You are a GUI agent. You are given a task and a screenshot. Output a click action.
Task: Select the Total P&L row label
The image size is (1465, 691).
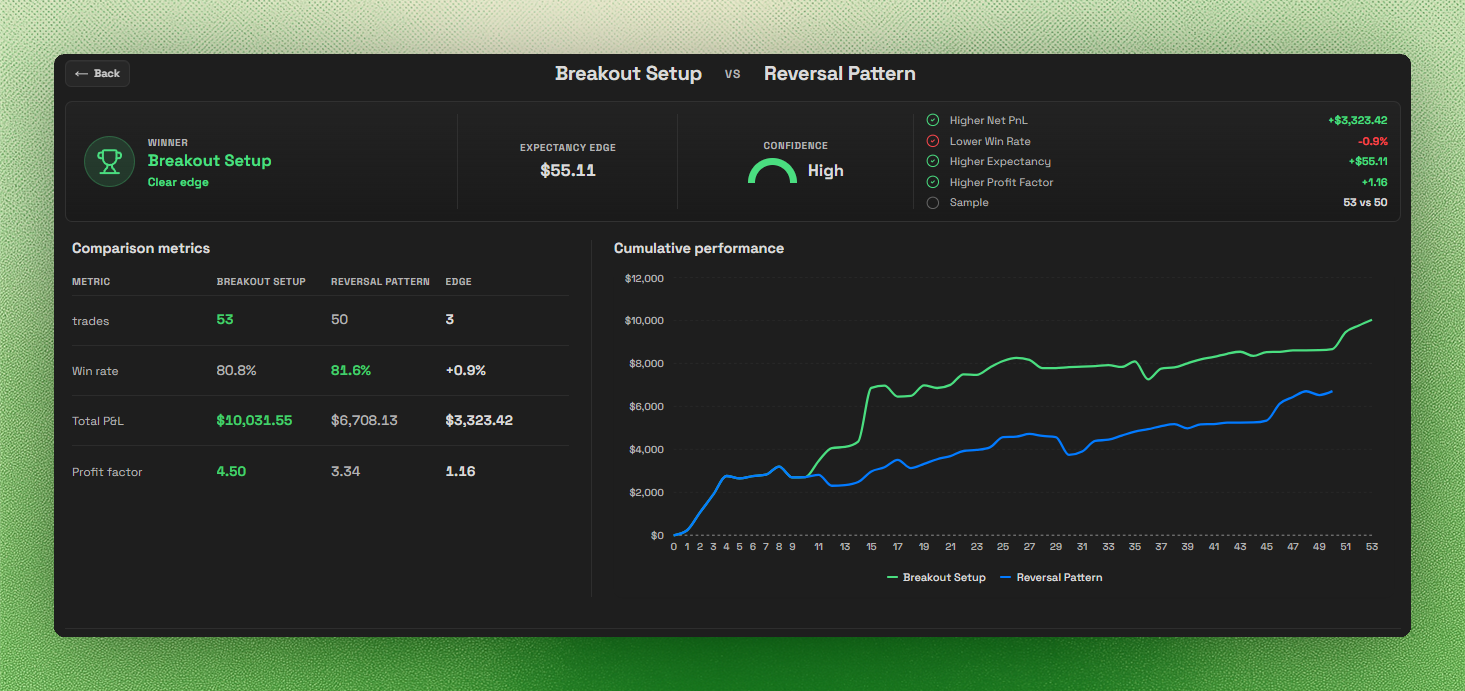tap(98, 421)
